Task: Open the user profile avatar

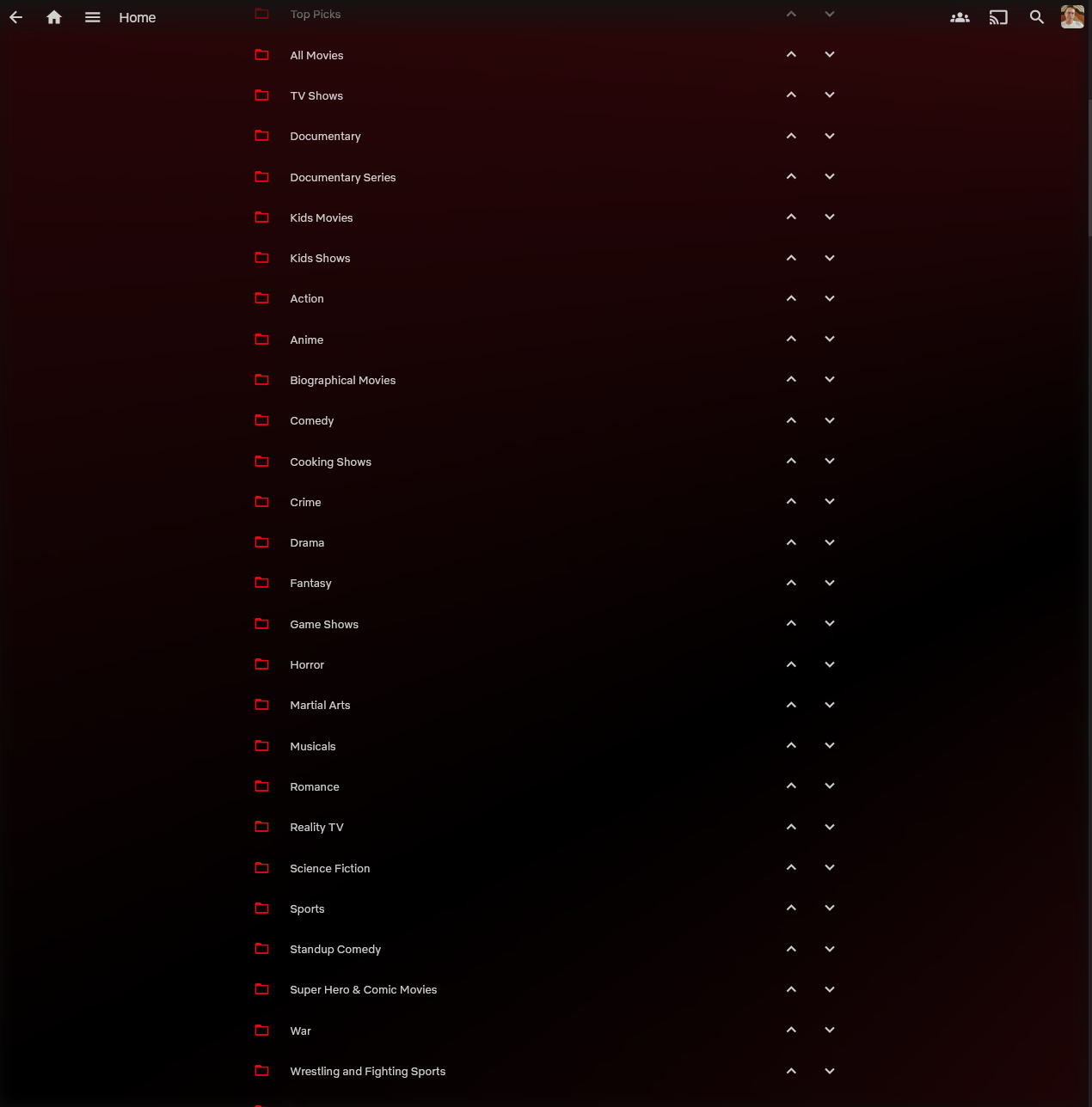Action: click(x=1072, y=17)
